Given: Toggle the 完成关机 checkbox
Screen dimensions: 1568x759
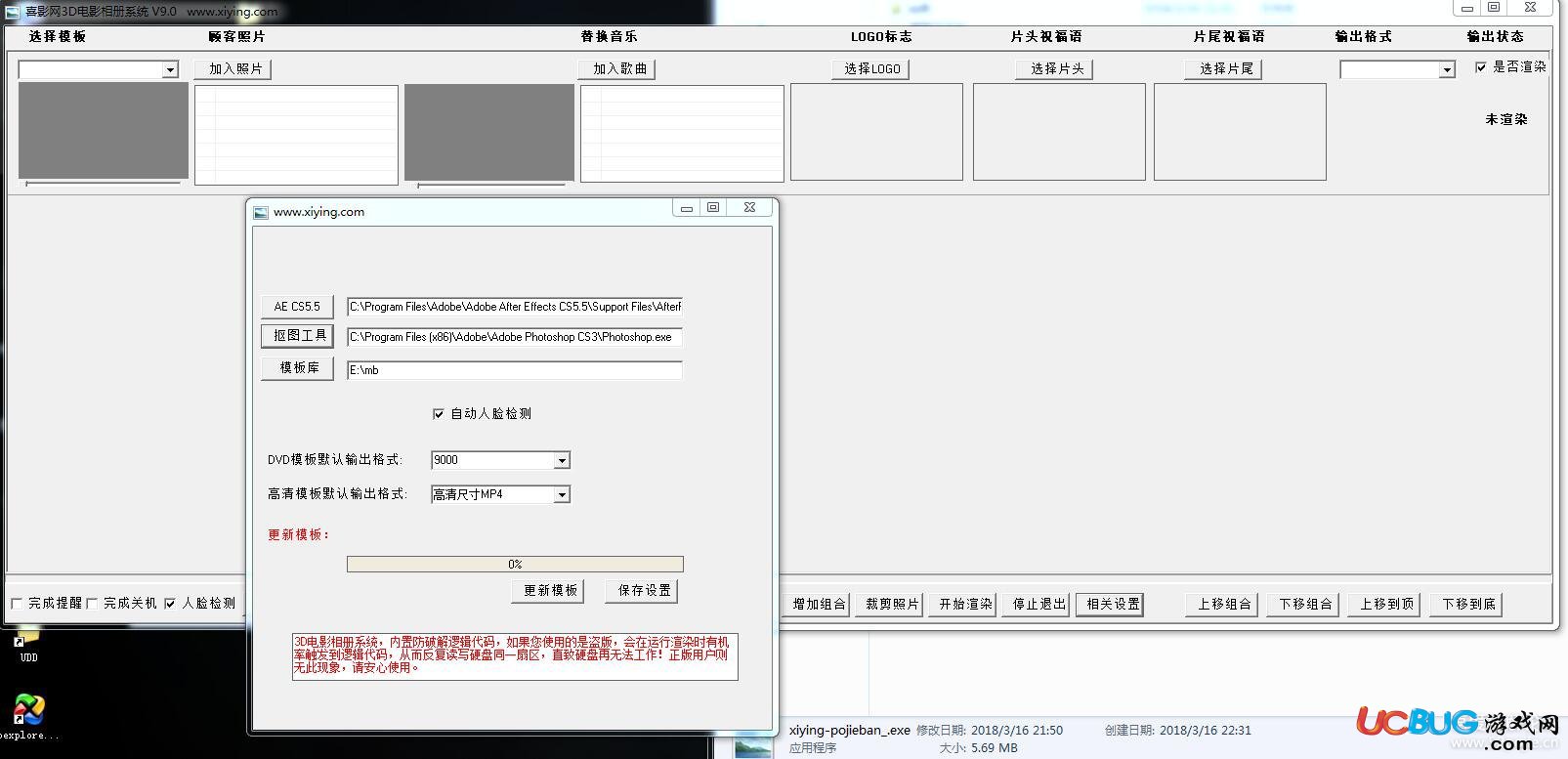Looking at the screenshot, I should 92,604.
